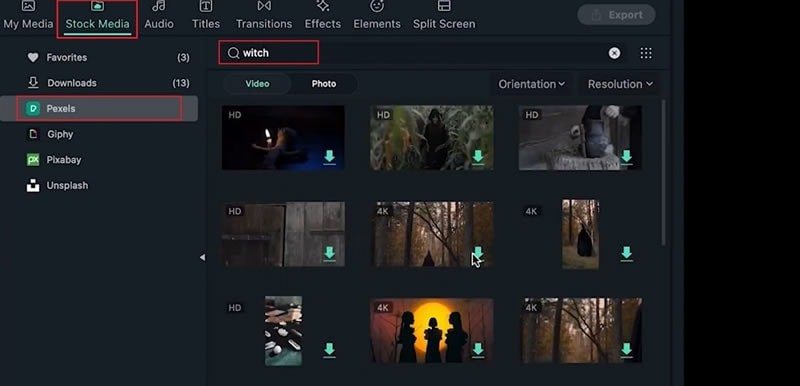This screenshot has height=386, width=800.
Task: Click the HD badge on candle video
Action: click(235, 115)
